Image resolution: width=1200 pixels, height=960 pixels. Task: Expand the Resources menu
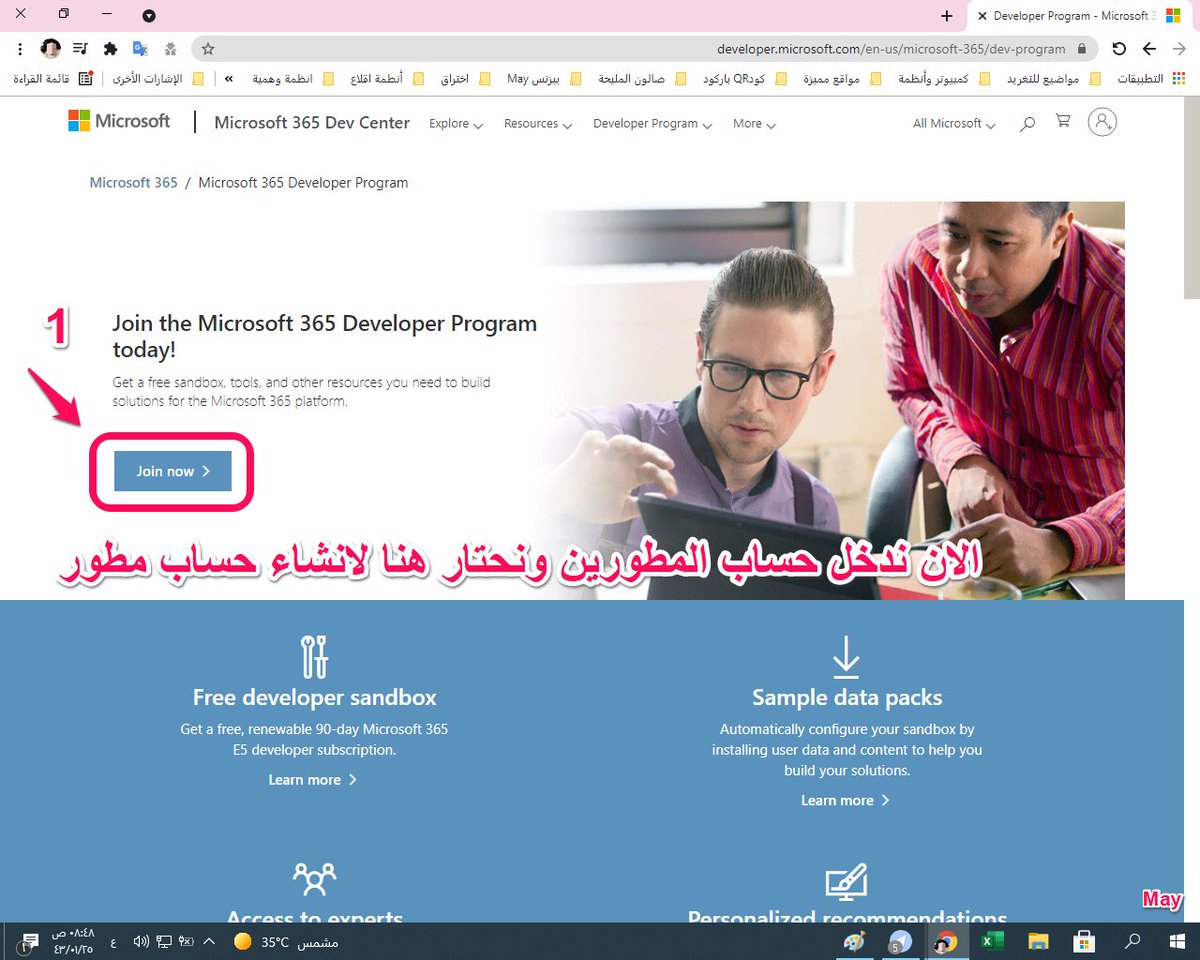[538, 124]
